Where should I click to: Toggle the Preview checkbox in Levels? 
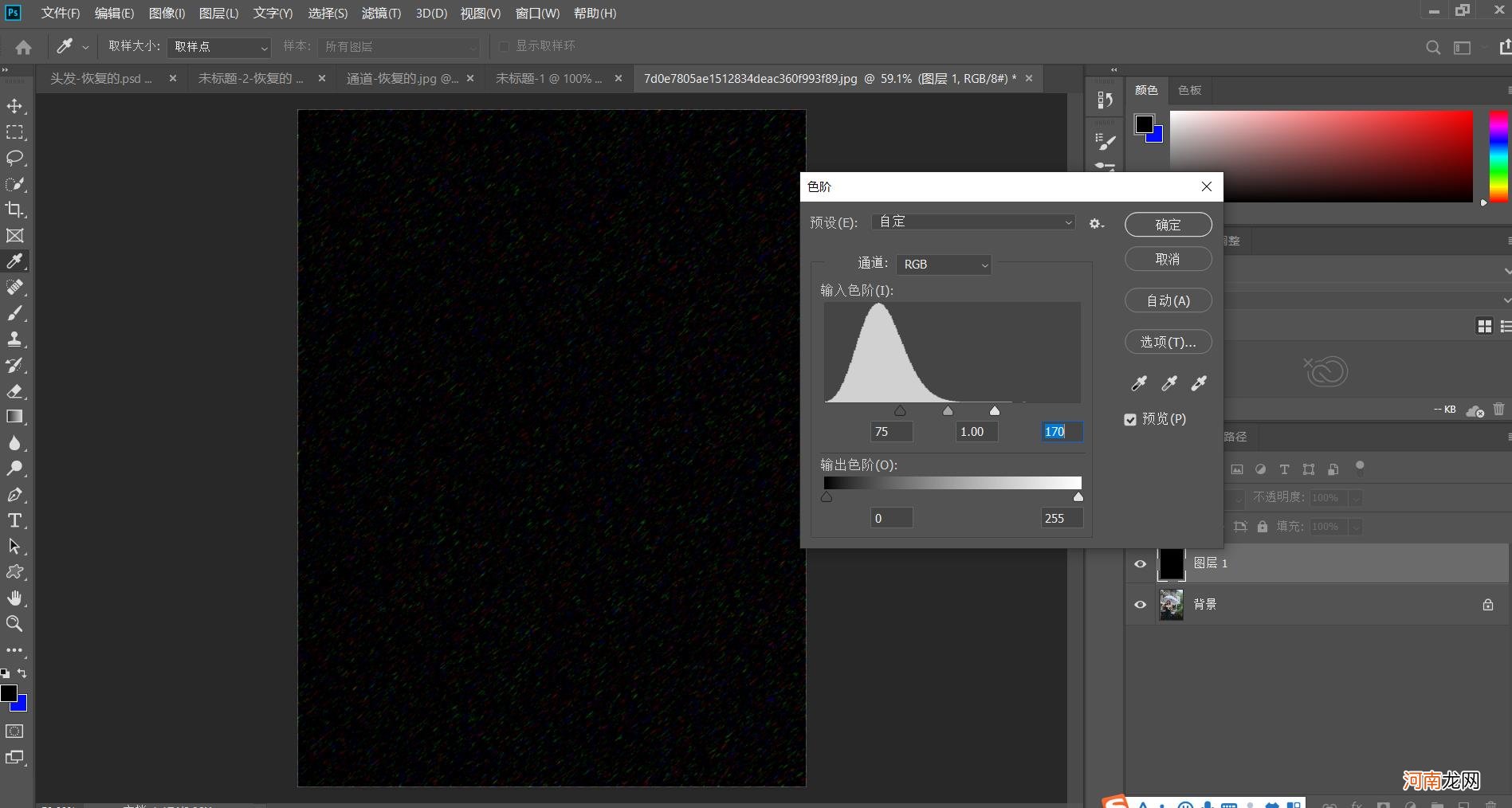click(x=1130, y=419)
